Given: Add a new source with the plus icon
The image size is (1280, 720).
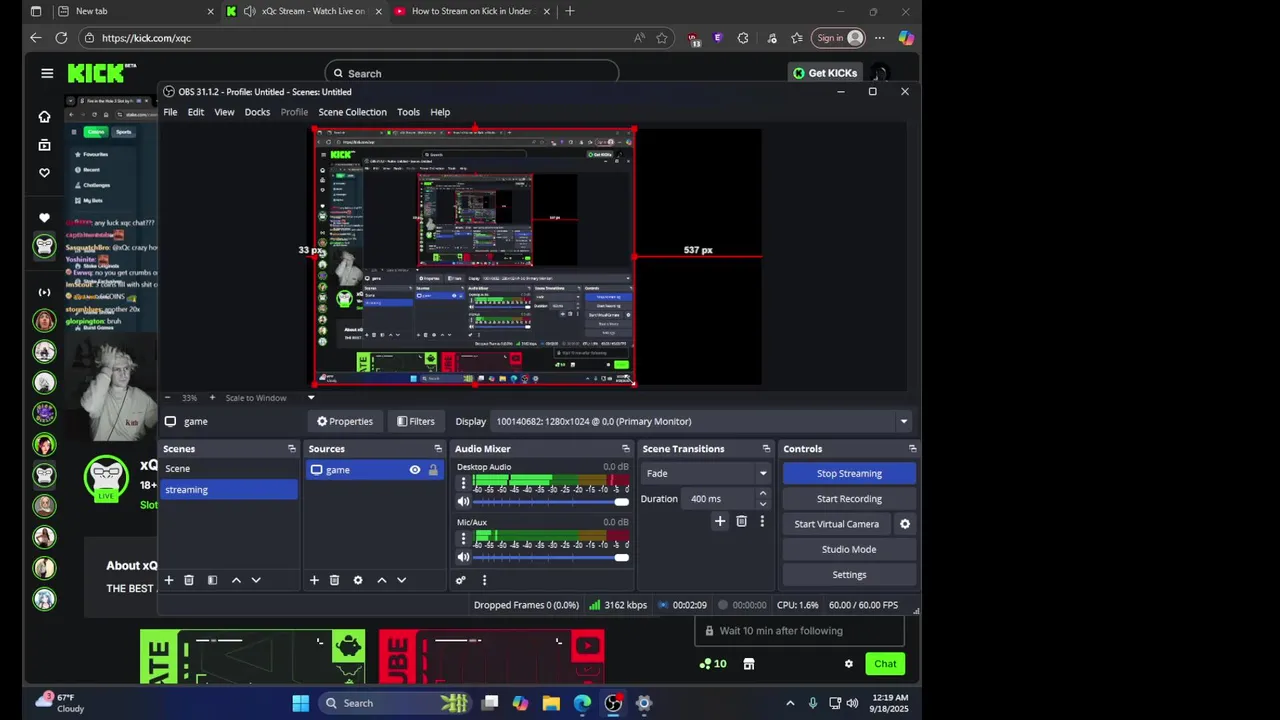Looking at the screenshot, I should point(314,580).
